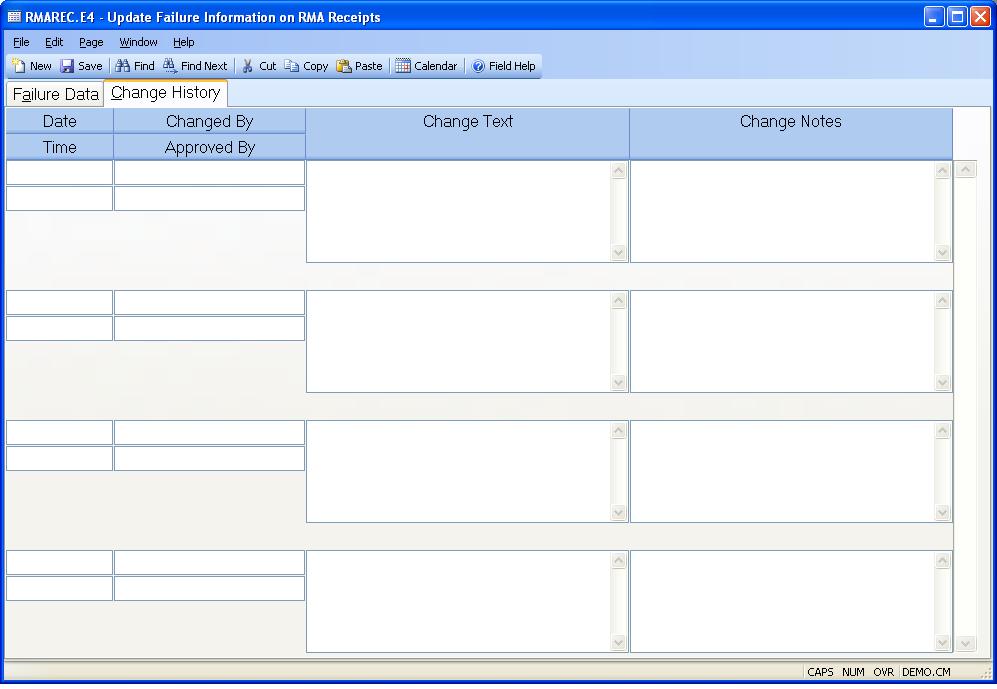Click the New record toolbar icon
This screenshot has height=689, width=997.
coord(20,66)
